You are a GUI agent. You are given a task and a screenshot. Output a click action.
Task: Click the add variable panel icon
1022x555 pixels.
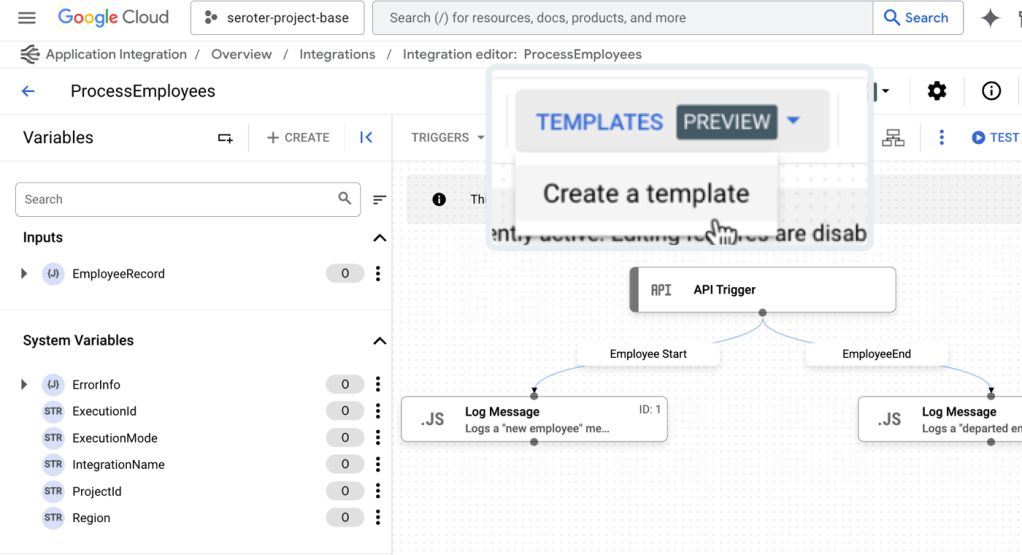pos(225,138)
